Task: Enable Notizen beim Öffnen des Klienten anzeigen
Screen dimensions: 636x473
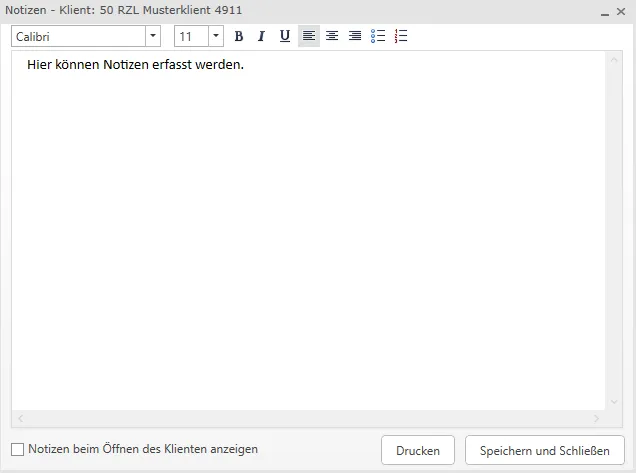Action: click(17, 449)
